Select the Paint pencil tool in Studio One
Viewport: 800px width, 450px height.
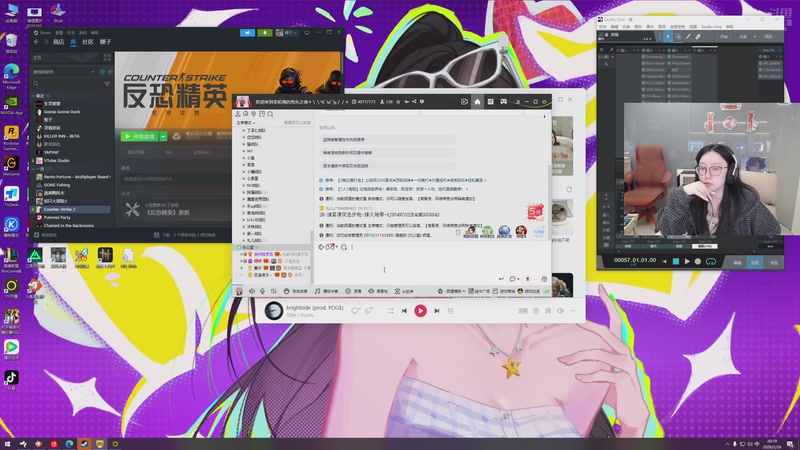pyautogui.click(x=688, y=37)
